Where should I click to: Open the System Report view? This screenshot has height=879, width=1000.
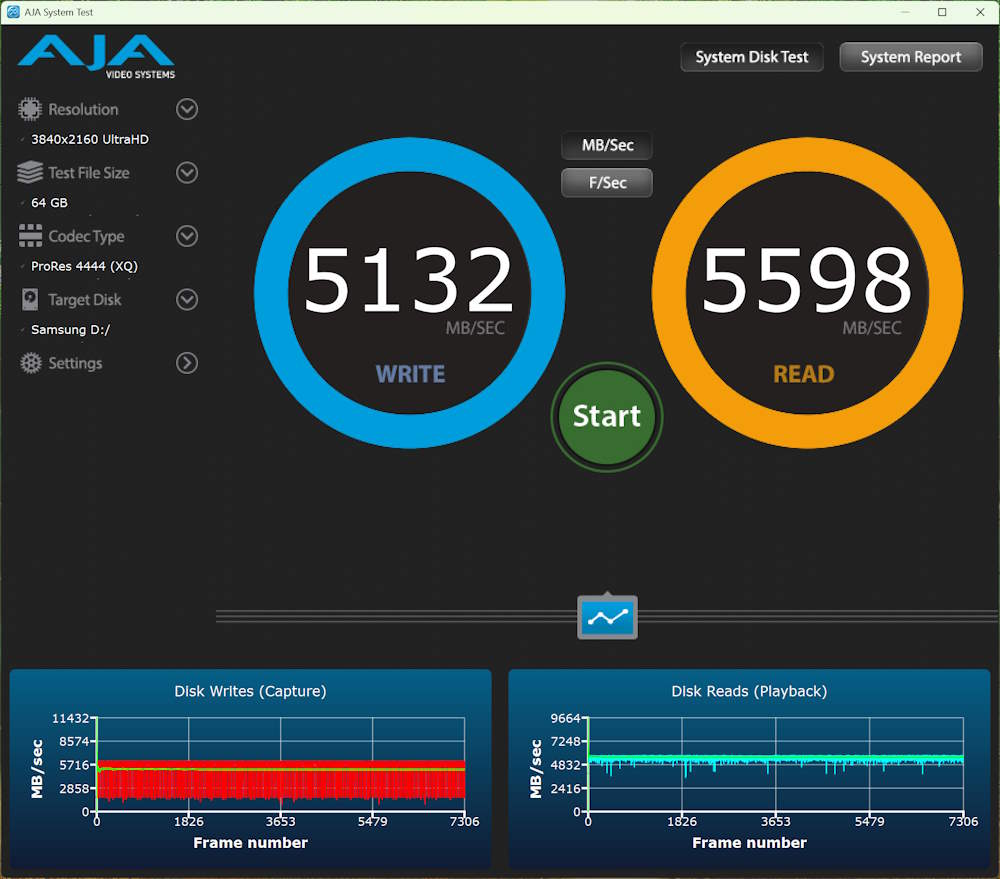pos(910,57)
